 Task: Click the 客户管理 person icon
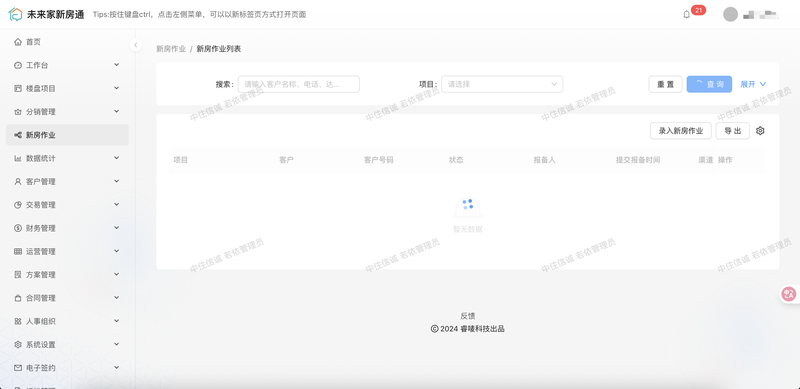pyautogui.click(x=18, y=182)
